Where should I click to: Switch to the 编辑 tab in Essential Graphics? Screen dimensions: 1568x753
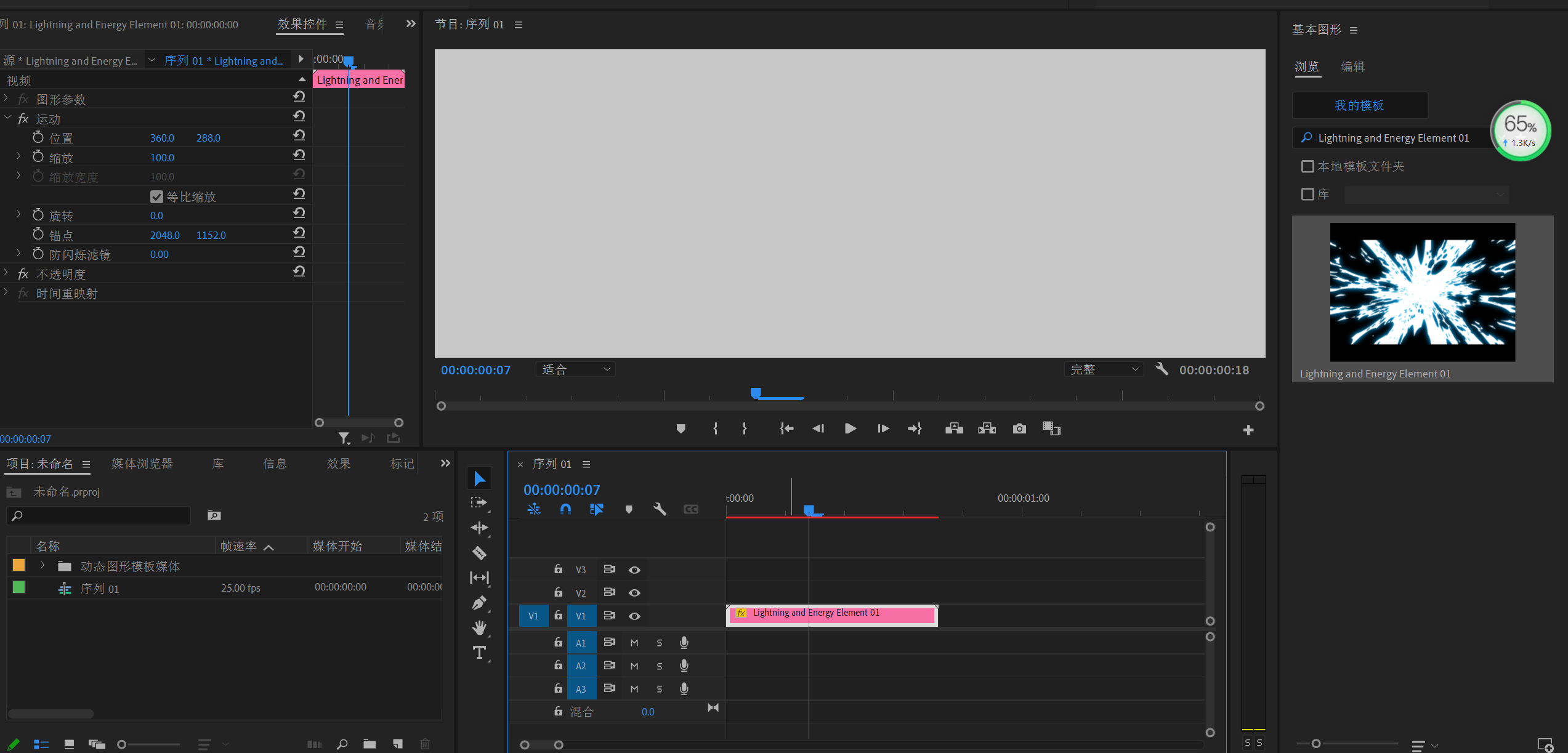(x=1352, y=66)
